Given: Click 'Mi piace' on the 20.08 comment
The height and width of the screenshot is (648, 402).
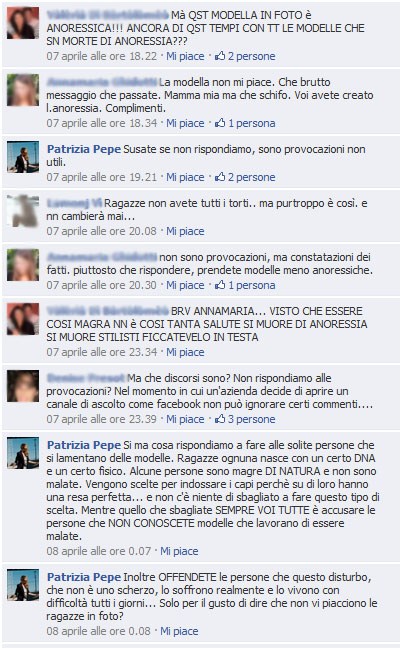Looking at the screenshot, I should pos(185,231).
